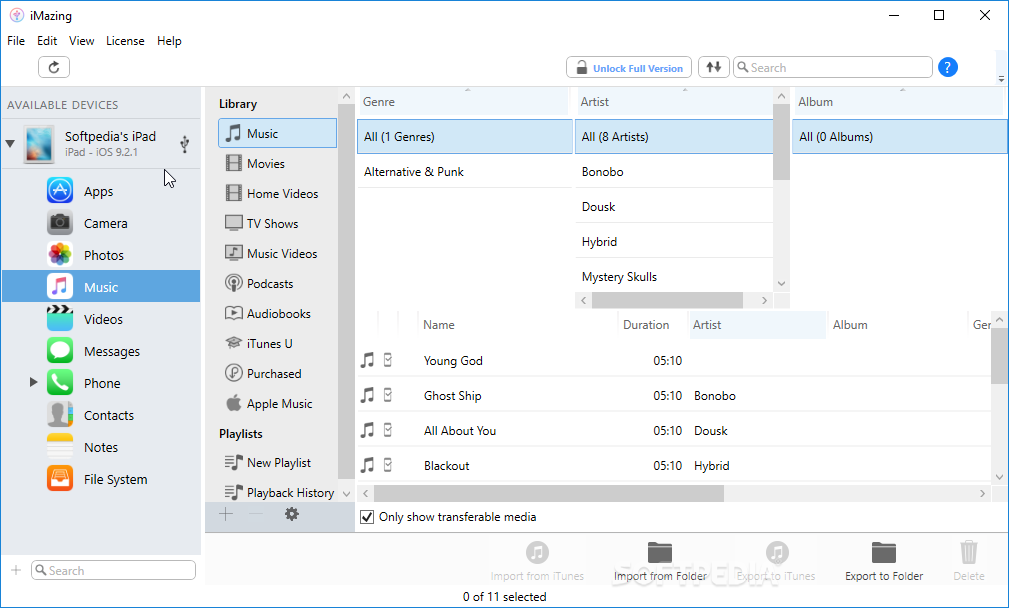This screenshot has height=608, width=1009.
Task: Sort by Album browser column header
Action: 898,102
